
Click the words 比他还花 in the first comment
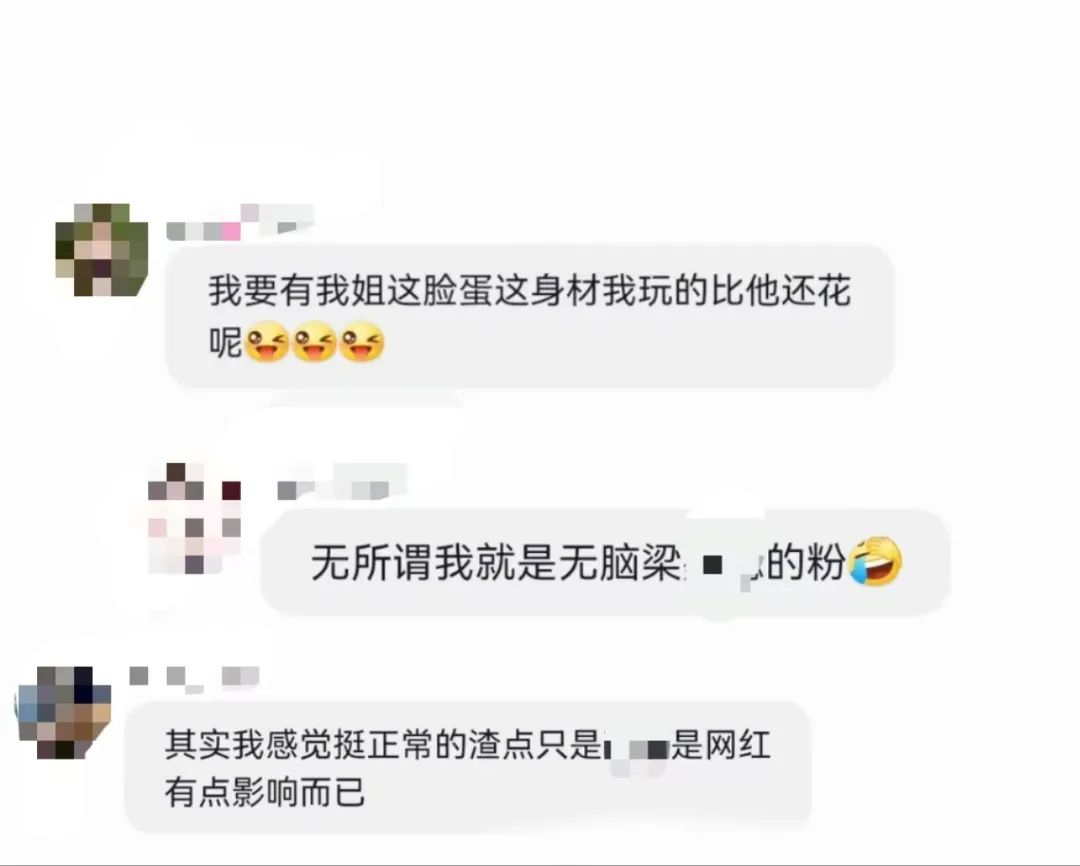click(780, 290)
